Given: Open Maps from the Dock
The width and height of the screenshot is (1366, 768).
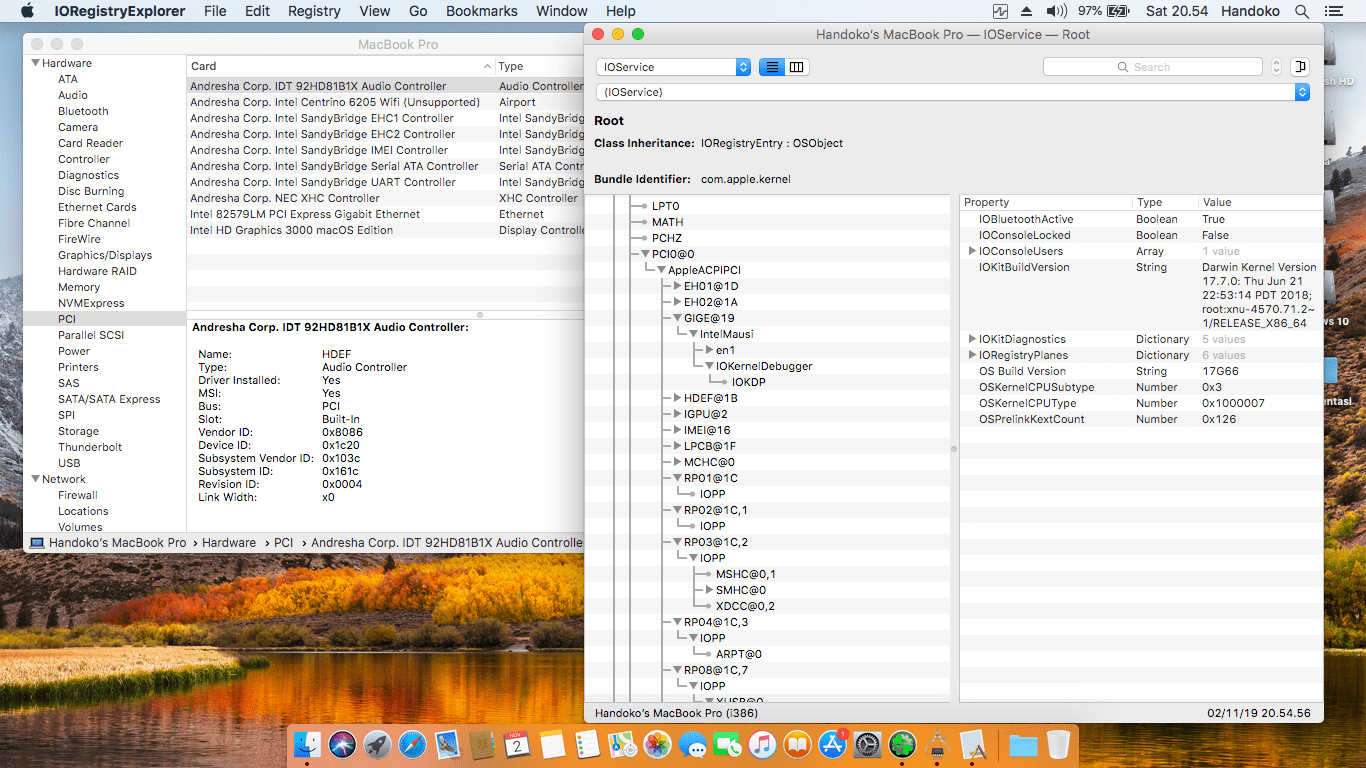Looking at the screenshot, I should (622, 744).
